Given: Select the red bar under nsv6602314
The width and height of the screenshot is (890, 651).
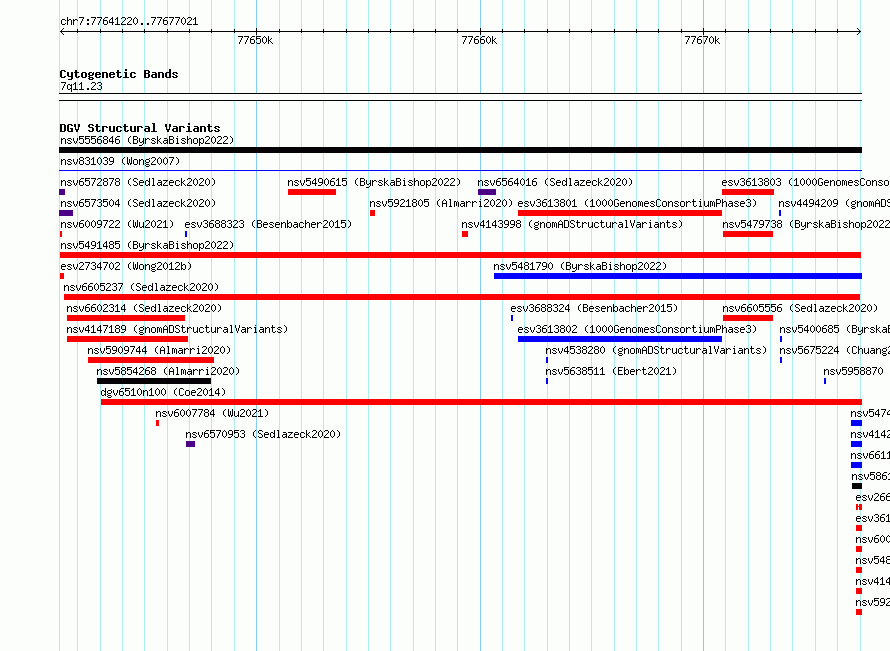Looking at the screenshot, I should [126, 318].
